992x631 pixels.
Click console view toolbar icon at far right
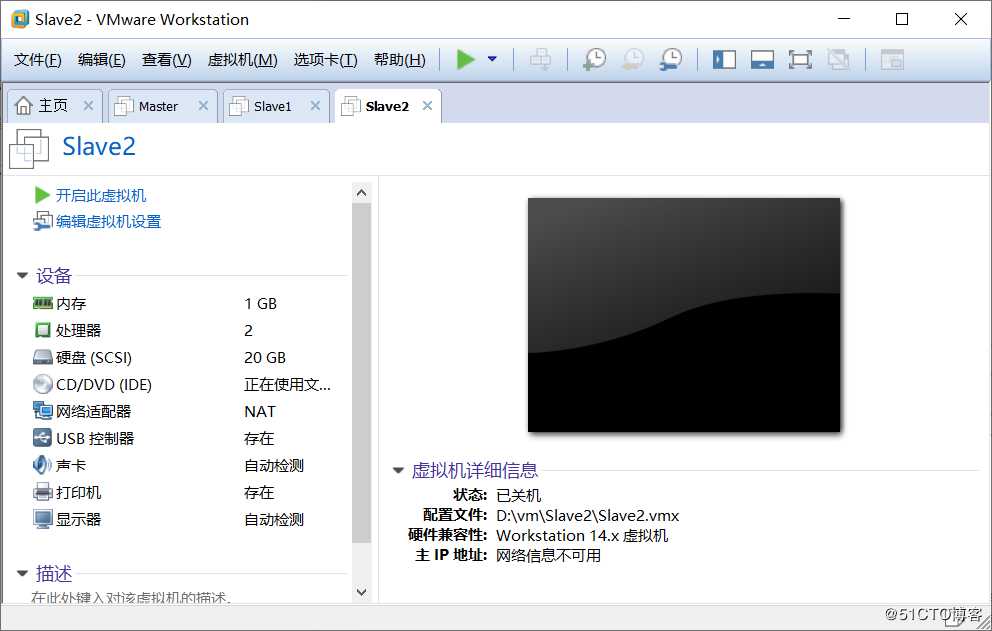[892, 59]
